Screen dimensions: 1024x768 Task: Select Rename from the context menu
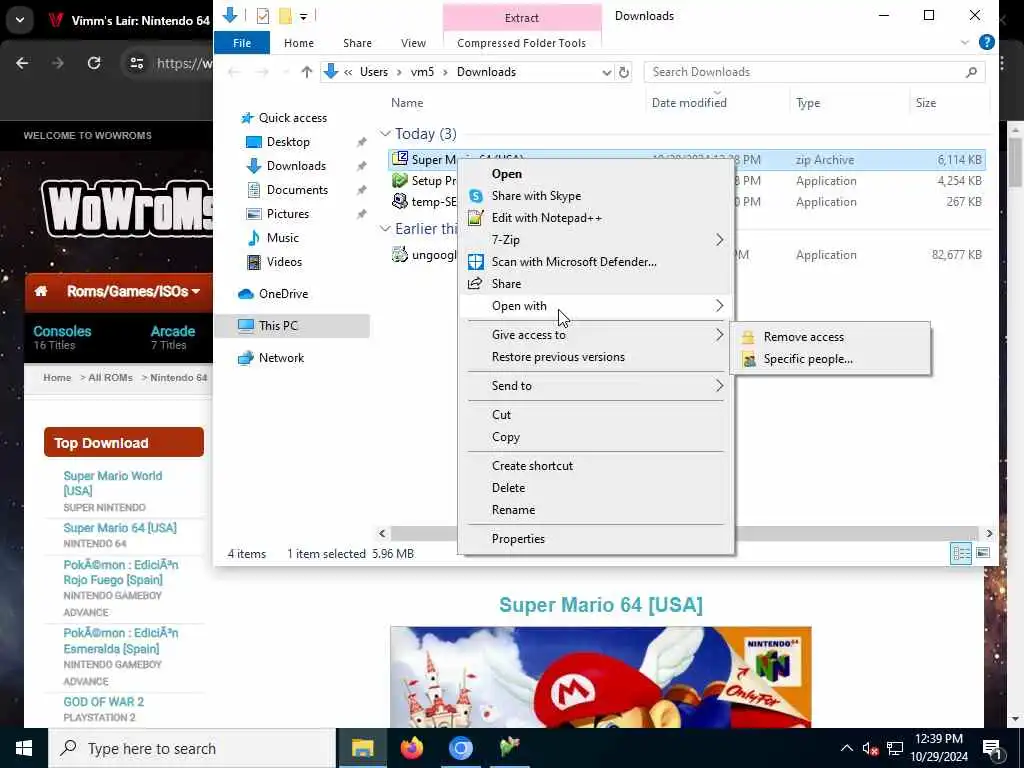513,510
